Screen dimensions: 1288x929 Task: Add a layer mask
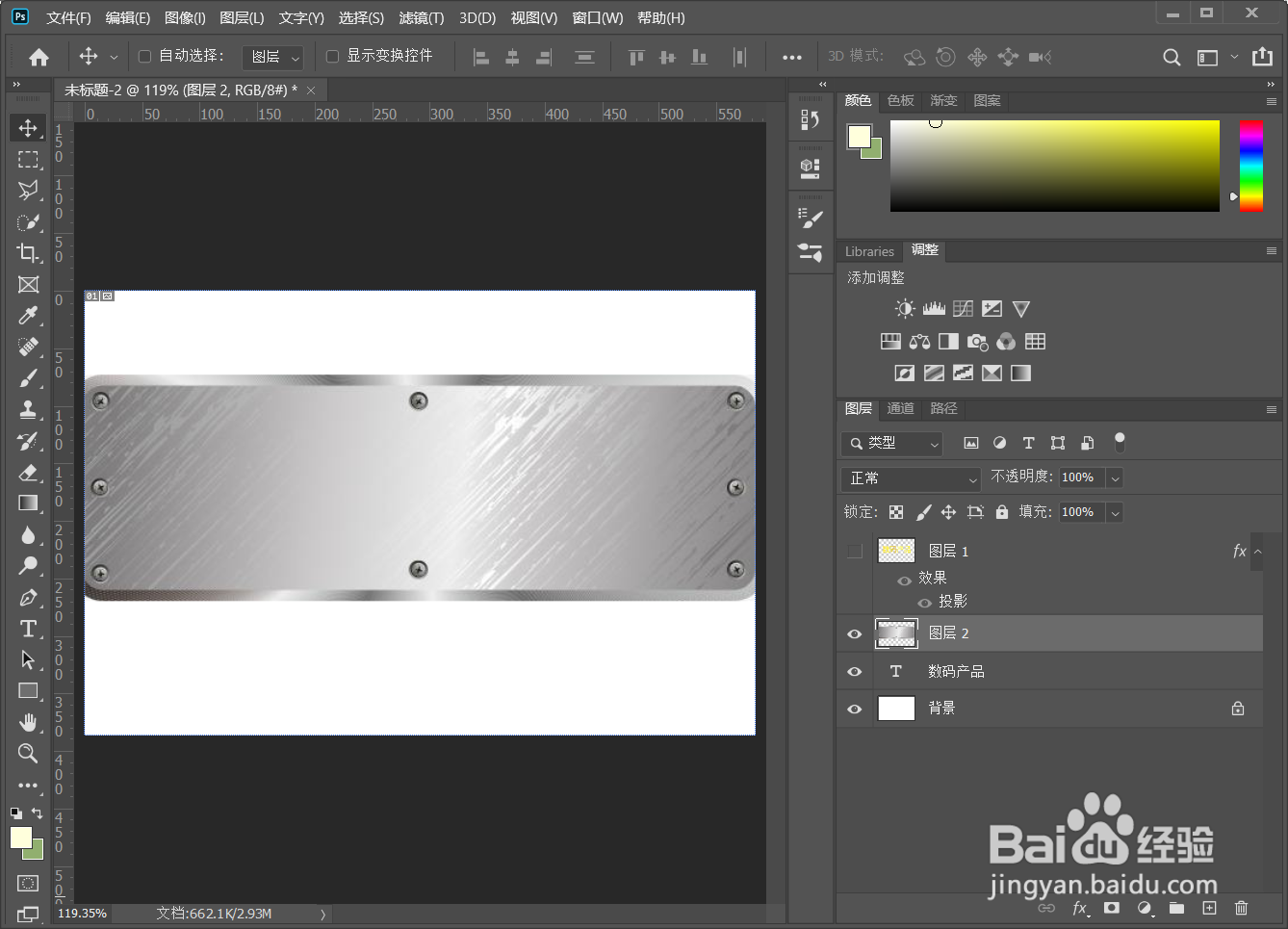coord(1112,908)
